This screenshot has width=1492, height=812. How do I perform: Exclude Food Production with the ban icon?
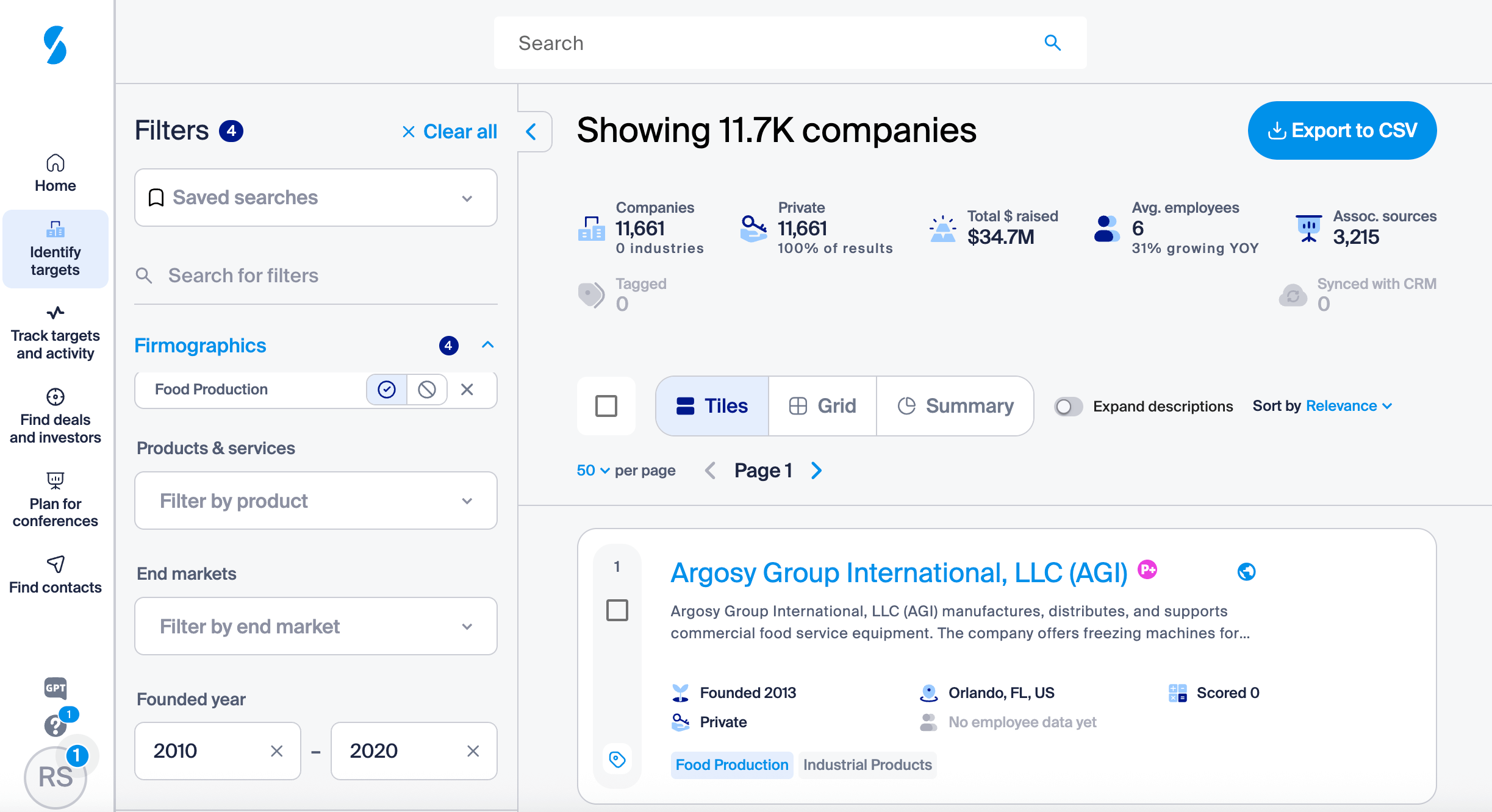pos(426,389)
